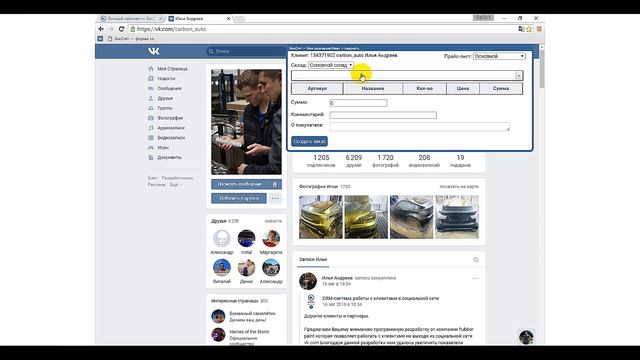Image resolution: width=640 pixels, height=360 pixels.
Task: Open the Chrome menu icon
Action: [x=539, y=29]
